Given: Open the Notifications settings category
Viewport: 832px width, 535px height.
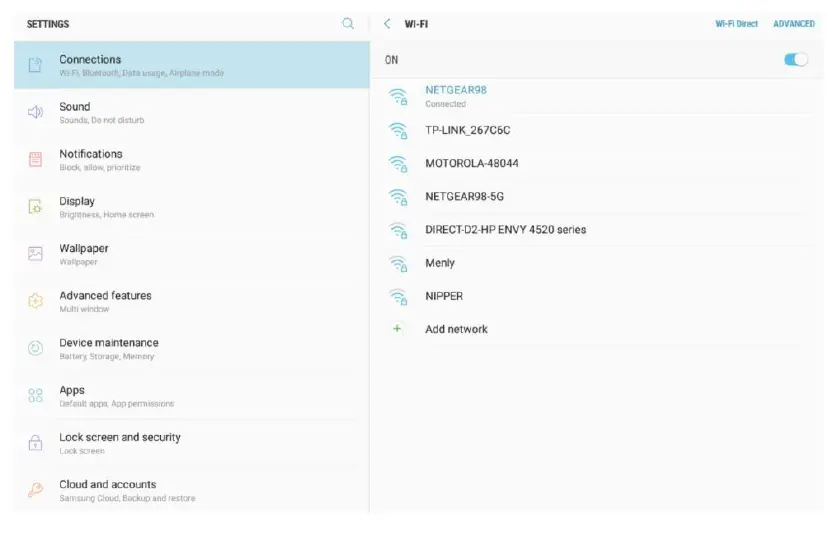Looking at the screenshot, I should tap(192, 160).
